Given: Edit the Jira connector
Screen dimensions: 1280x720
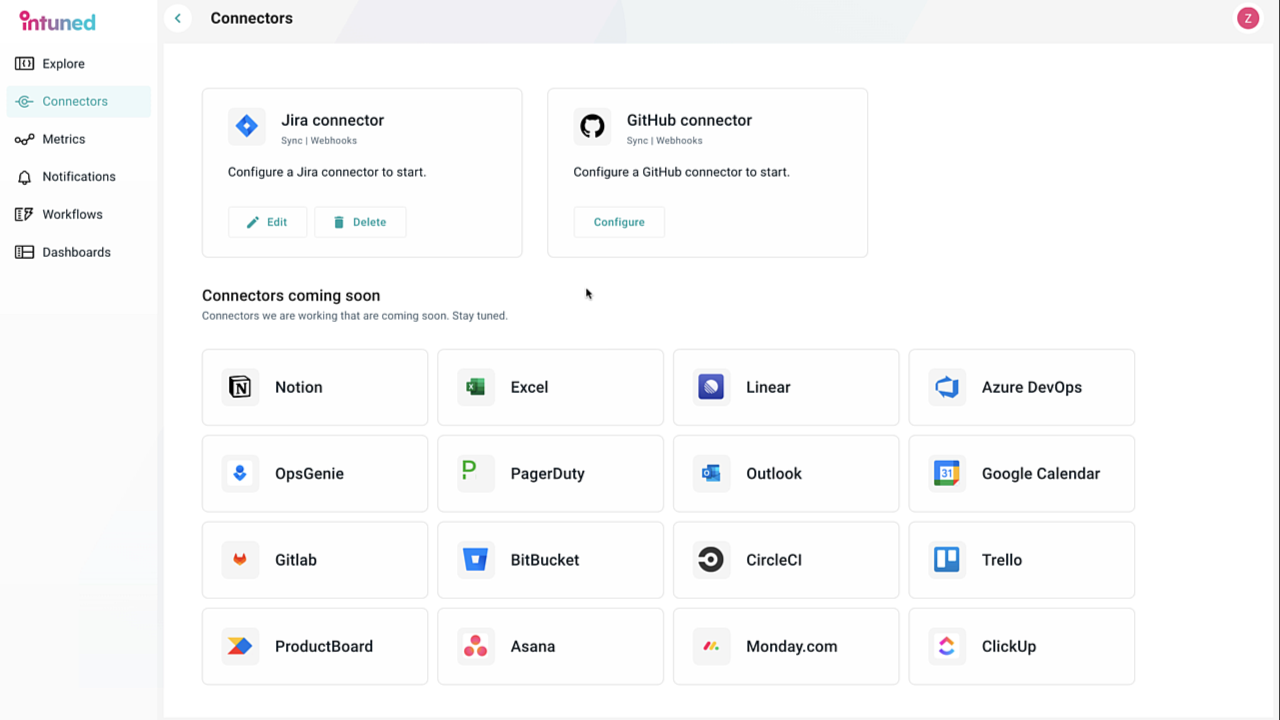Looking at the screenshot, I should point(267,222).
